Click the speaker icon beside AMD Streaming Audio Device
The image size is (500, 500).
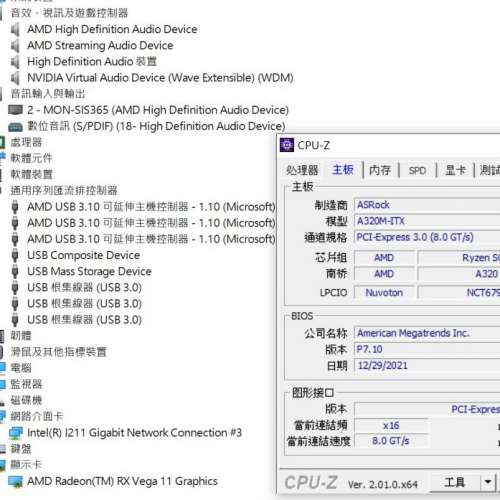[15, 46]
